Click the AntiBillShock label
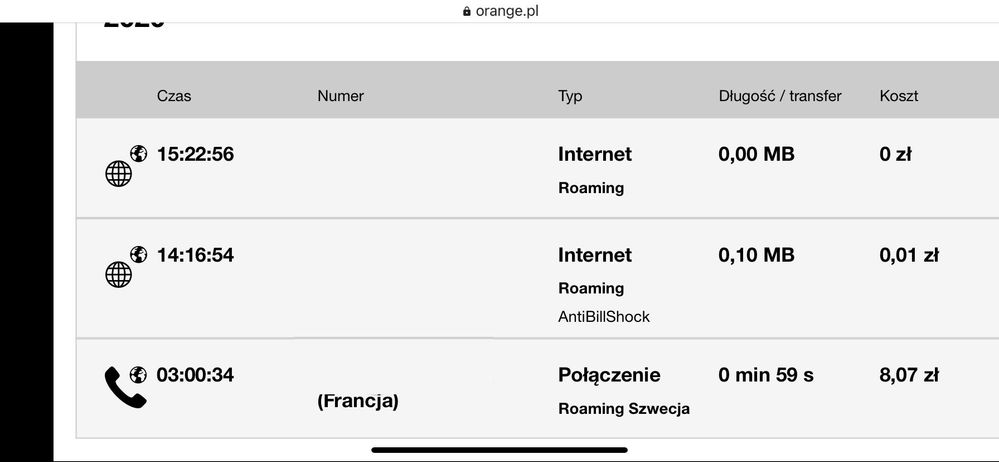This screenshot has height=462, width=999. (x=604, y=316)
